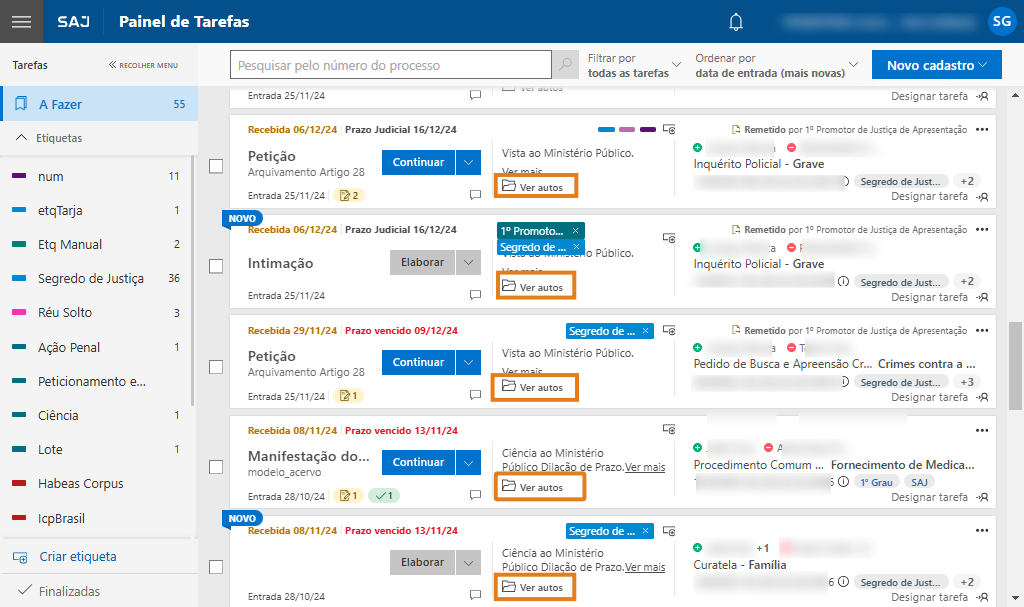Select the Intimação task checkbox
The height and width of the screenshot is (607, 1024).
coord(216,266)
